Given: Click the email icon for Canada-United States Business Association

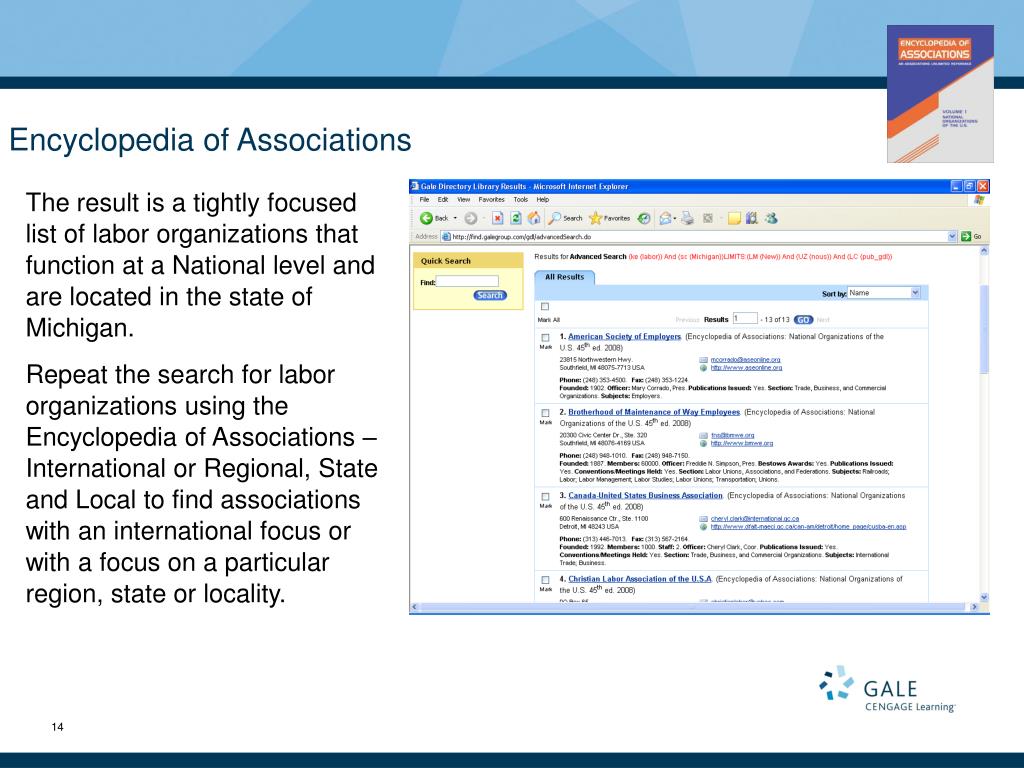Looking at the screenshot, I should point(703,519).
